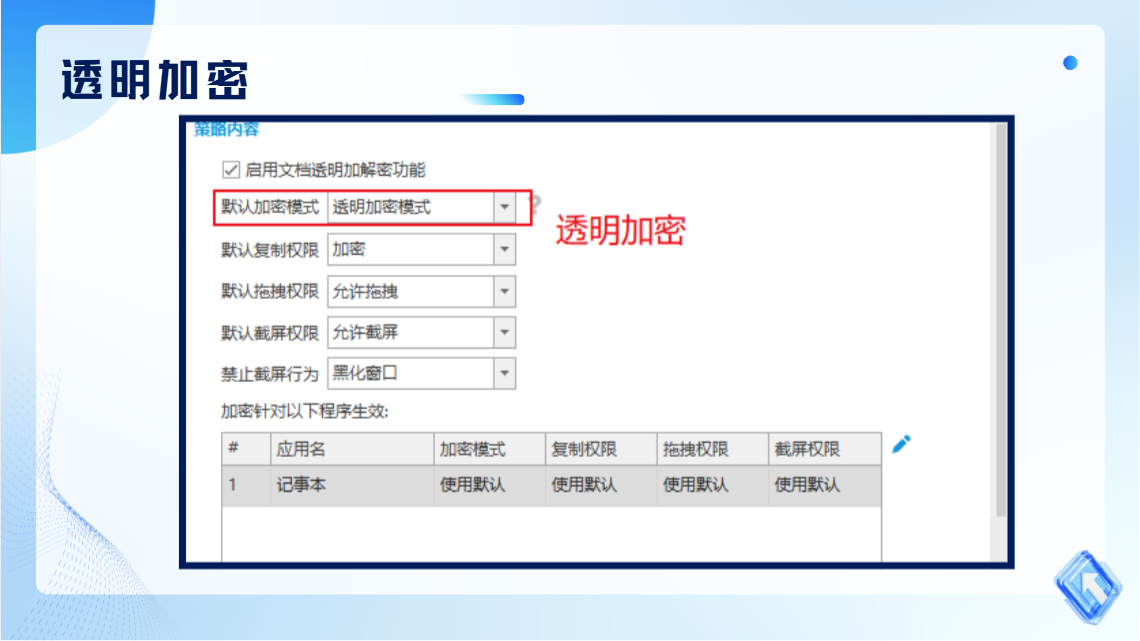Select the 黑化窗口 combo box field
The width and height of the screenshot is (1140, 641).
[x=422, y=374]
